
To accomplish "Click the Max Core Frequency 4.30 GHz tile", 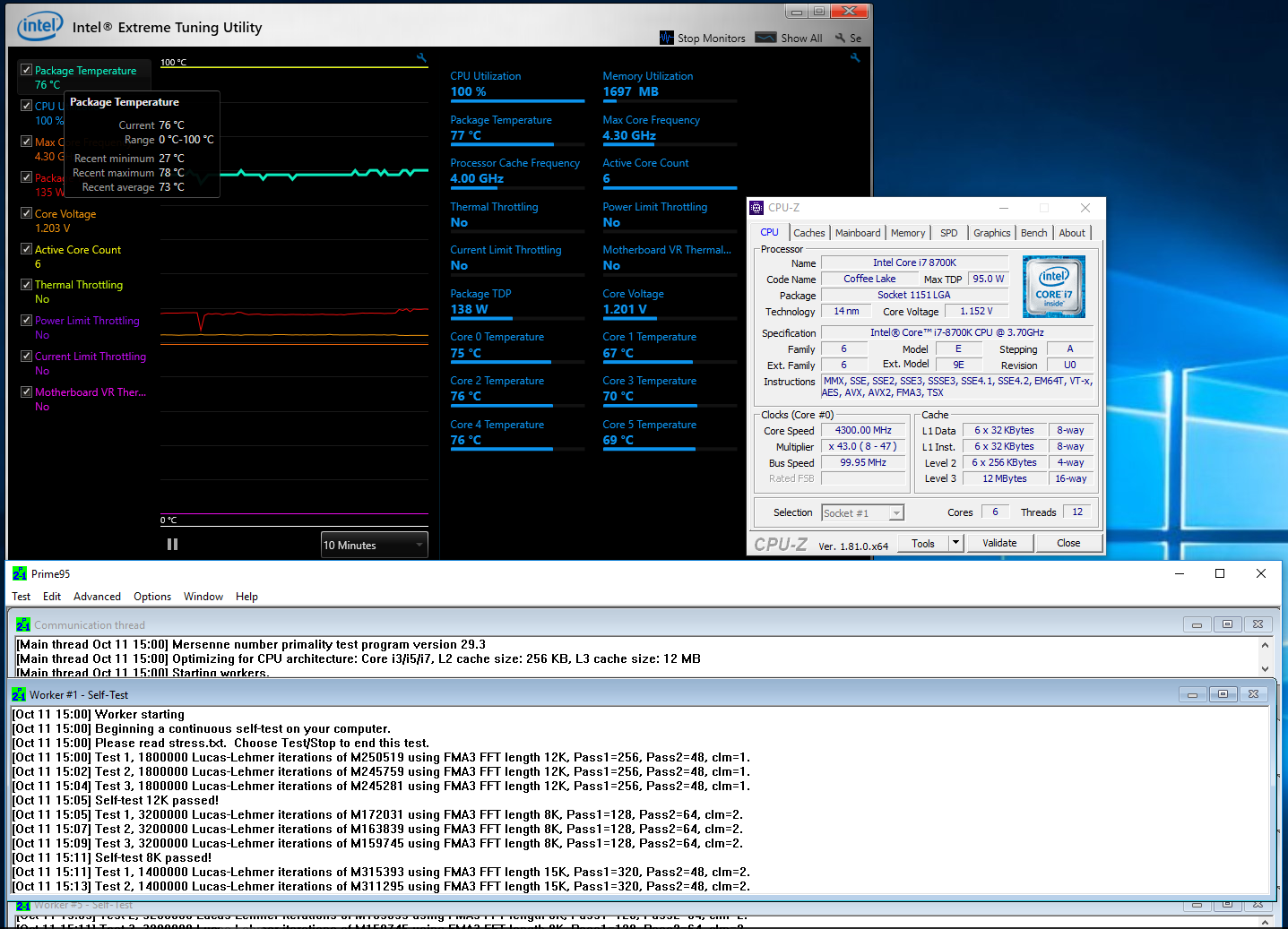I will tap(670, 130).
